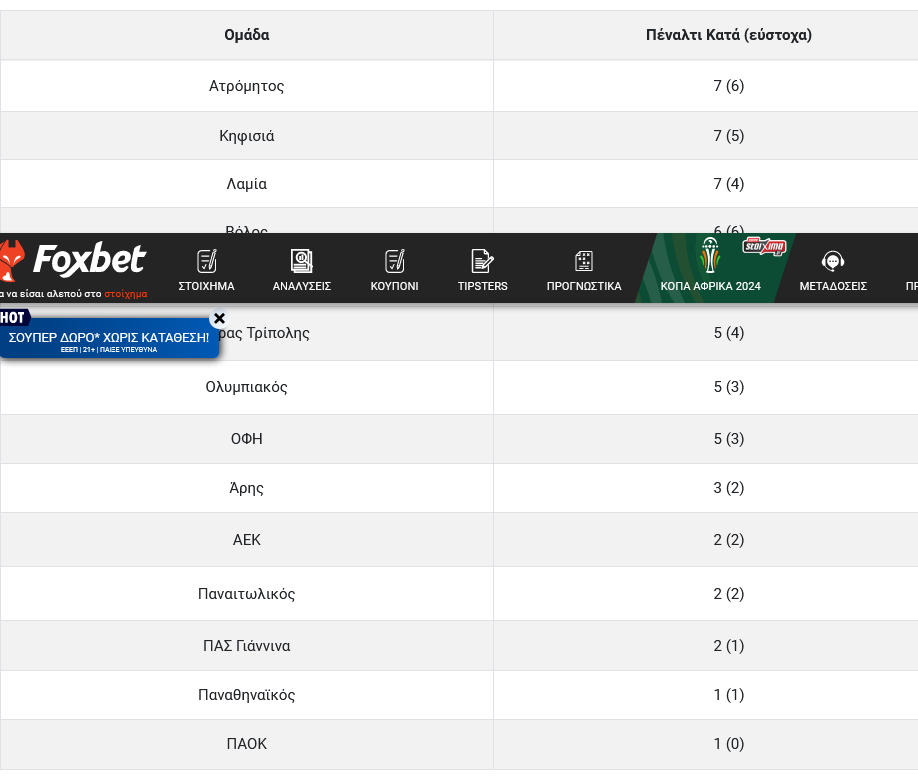Click the 3 (2) value for Άρης

[729, 488]
